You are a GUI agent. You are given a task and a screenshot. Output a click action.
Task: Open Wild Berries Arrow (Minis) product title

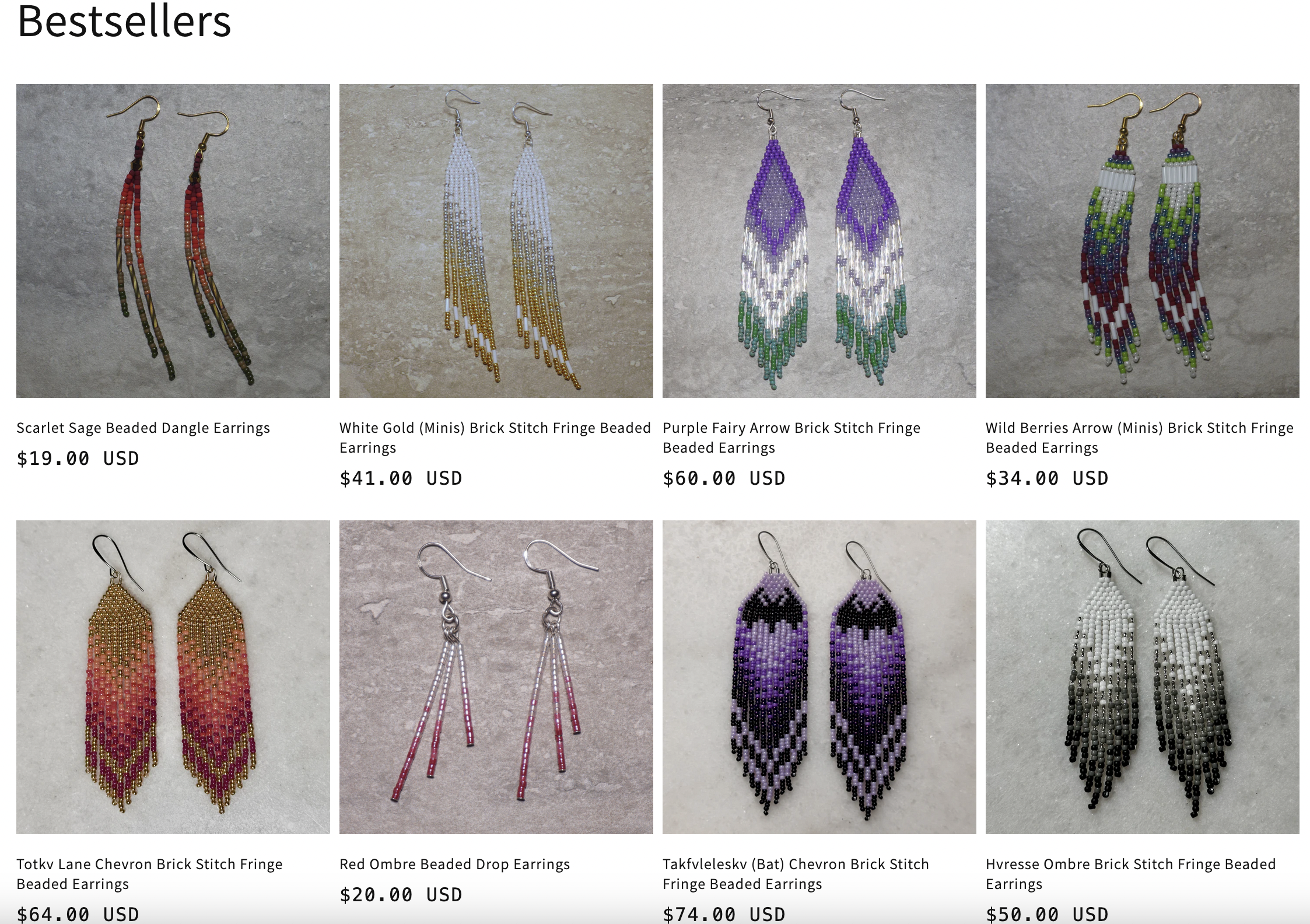coord(1140,437)
